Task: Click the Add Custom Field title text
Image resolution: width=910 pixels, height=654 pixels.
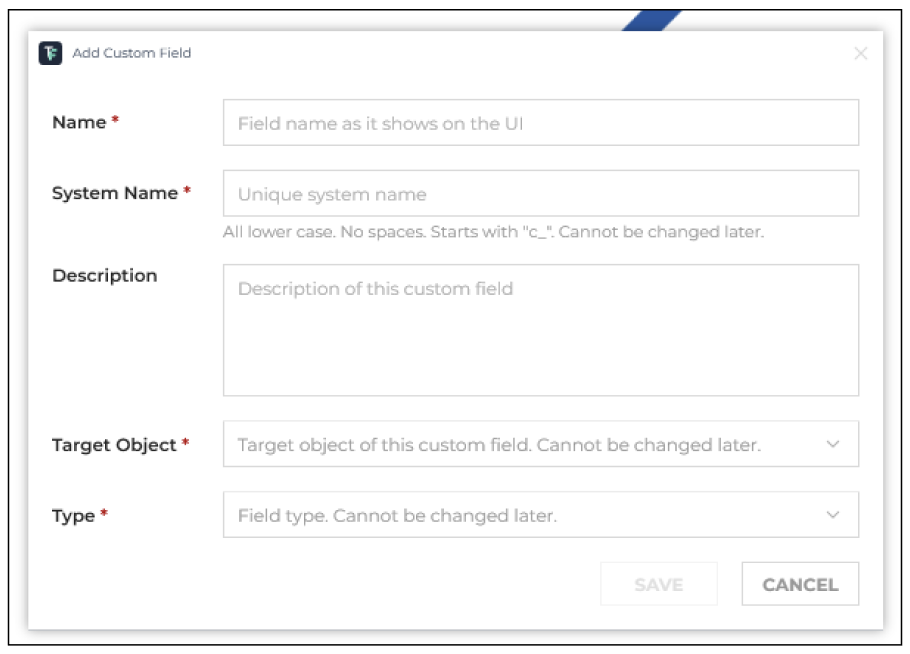Action: [x=132, y=53]
